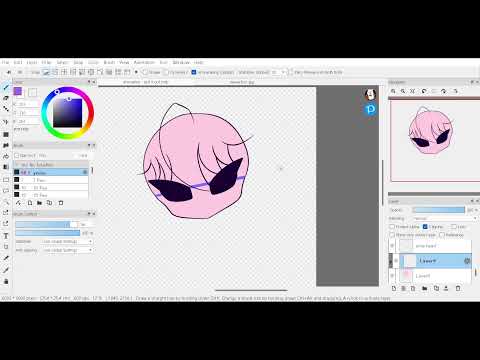
Task: Open selected layer settings gear
Action: tap(467, 261)
